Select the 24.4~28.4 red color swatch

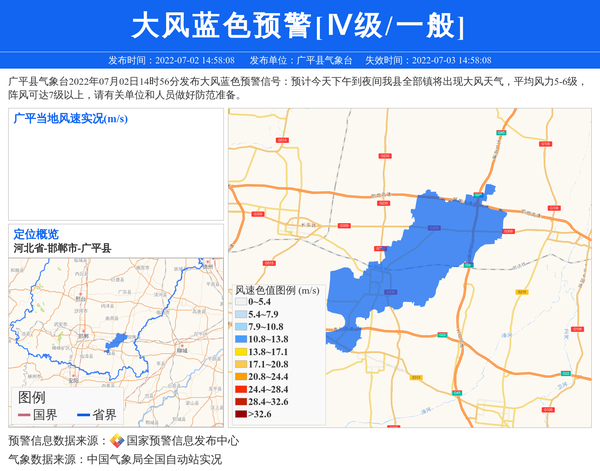pyautogui.click(x=241, y=389)
